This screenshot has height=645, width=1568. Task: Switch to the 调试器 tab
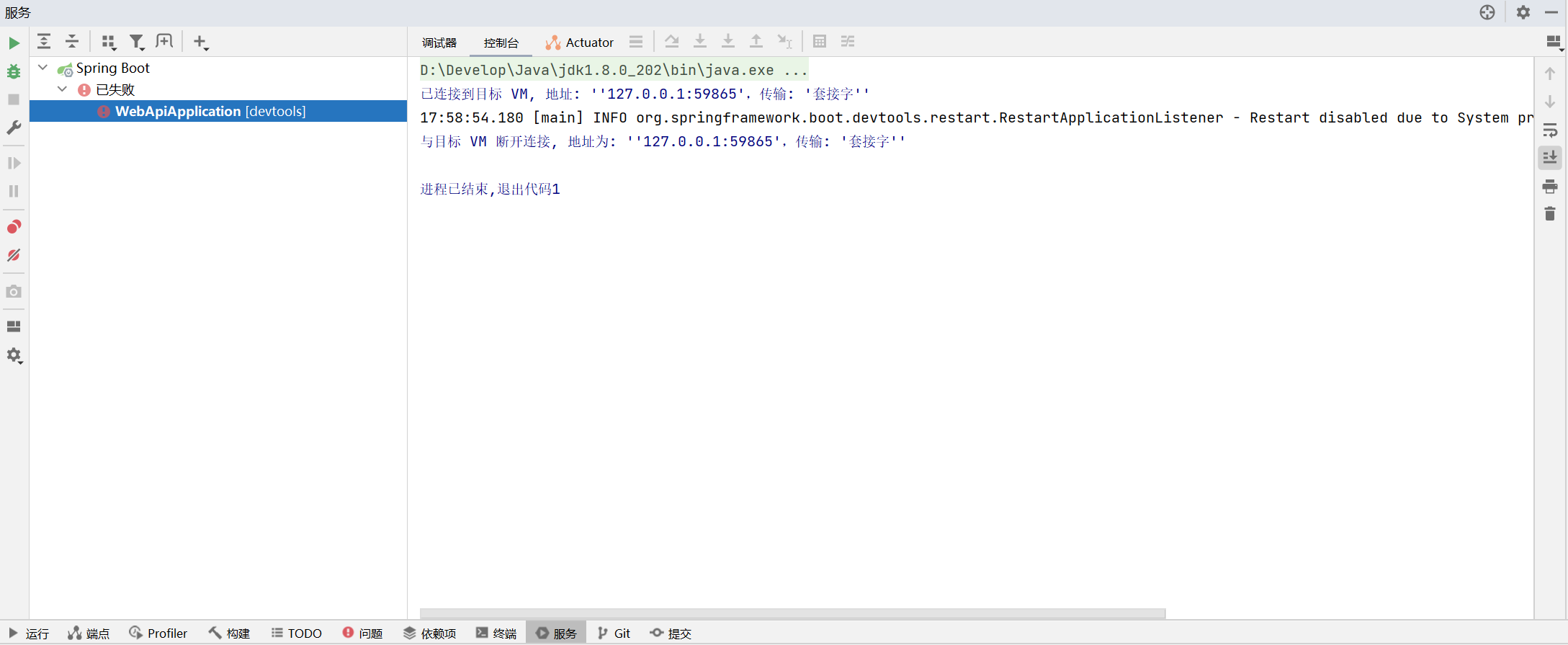click(439, 43)
